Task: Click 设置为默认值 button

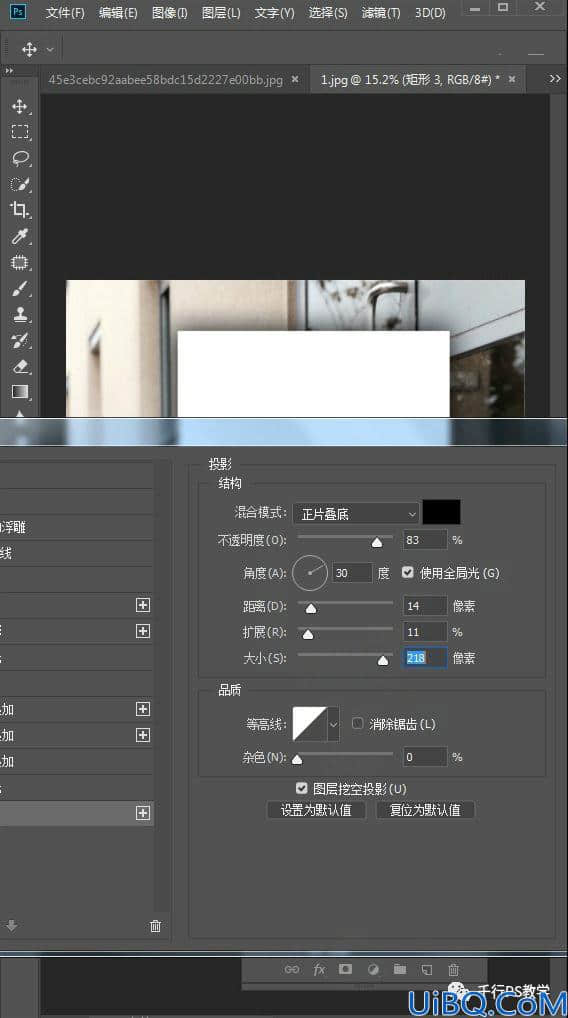Action: [315, 810]
